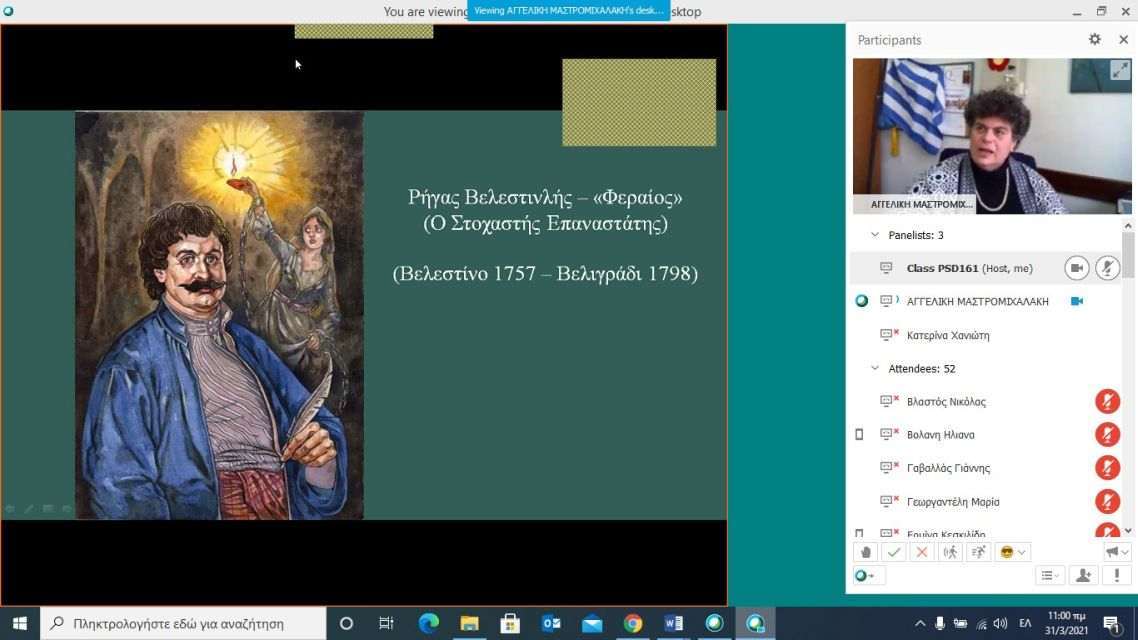Select attendee name Βλαστός Νικόλας

[946, 402]
